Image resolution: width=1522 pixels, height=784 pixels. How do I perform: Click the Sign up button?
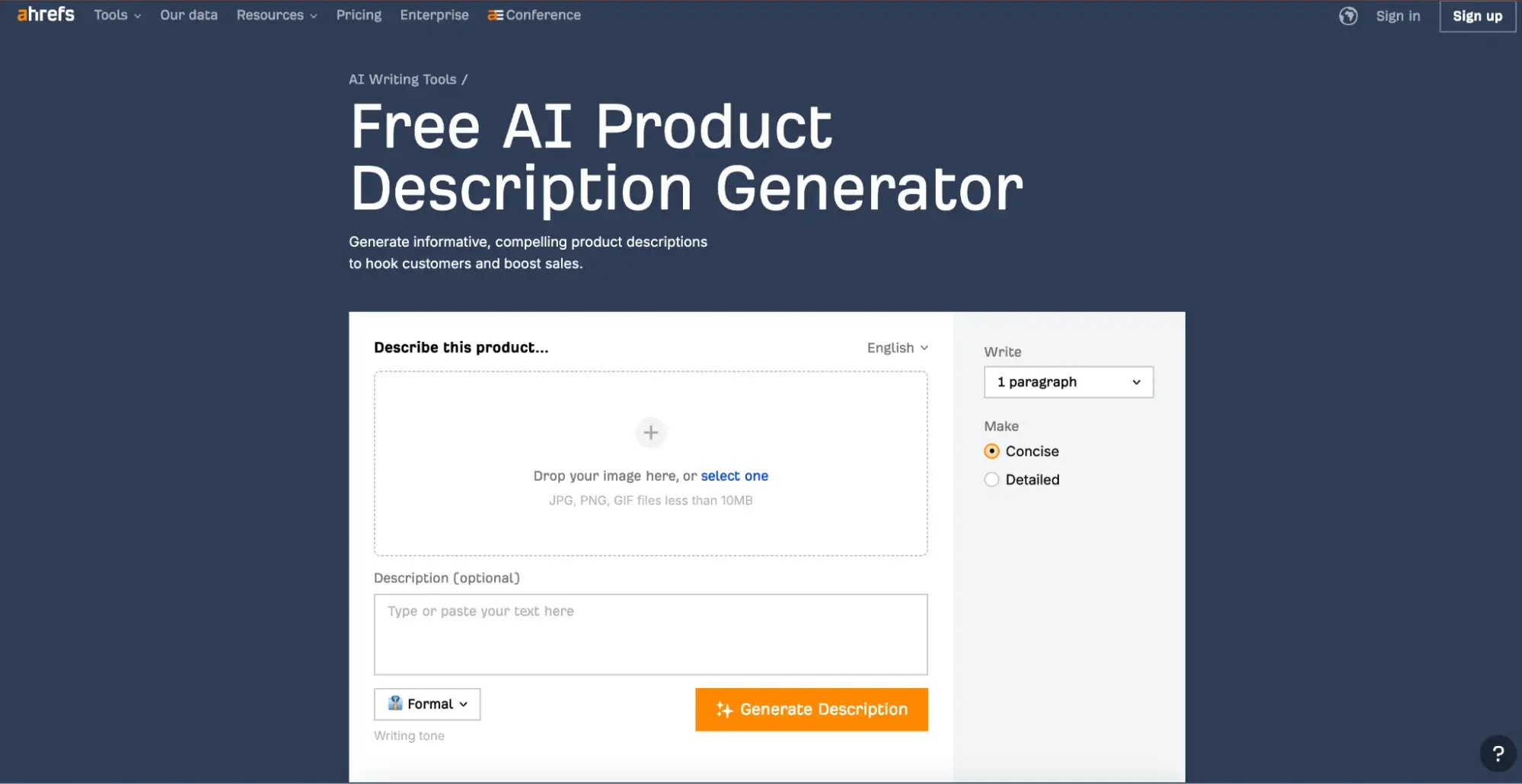point(1476,16)
